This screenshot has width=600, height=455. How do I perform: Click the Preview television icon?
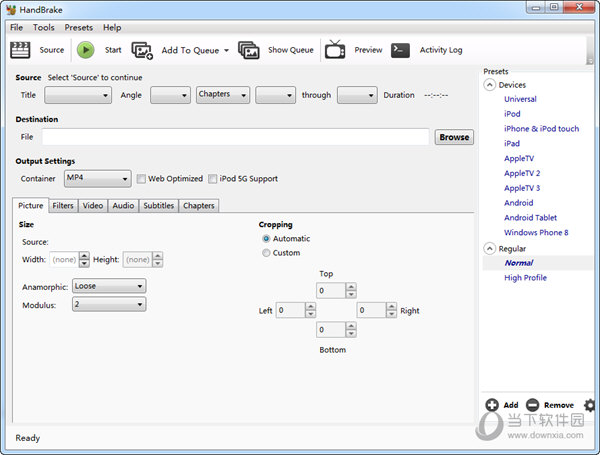[335, 50]
